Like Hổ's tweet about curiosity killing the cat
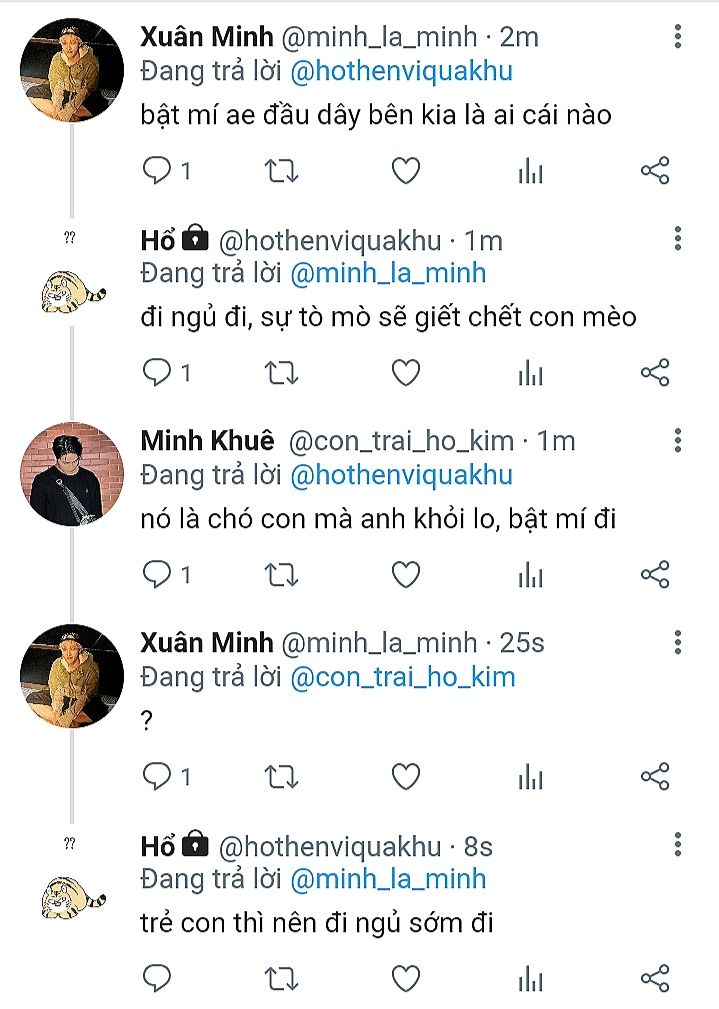Image resolution: width=719 pixels, height=1009 pixels. [x=405, y=373]
